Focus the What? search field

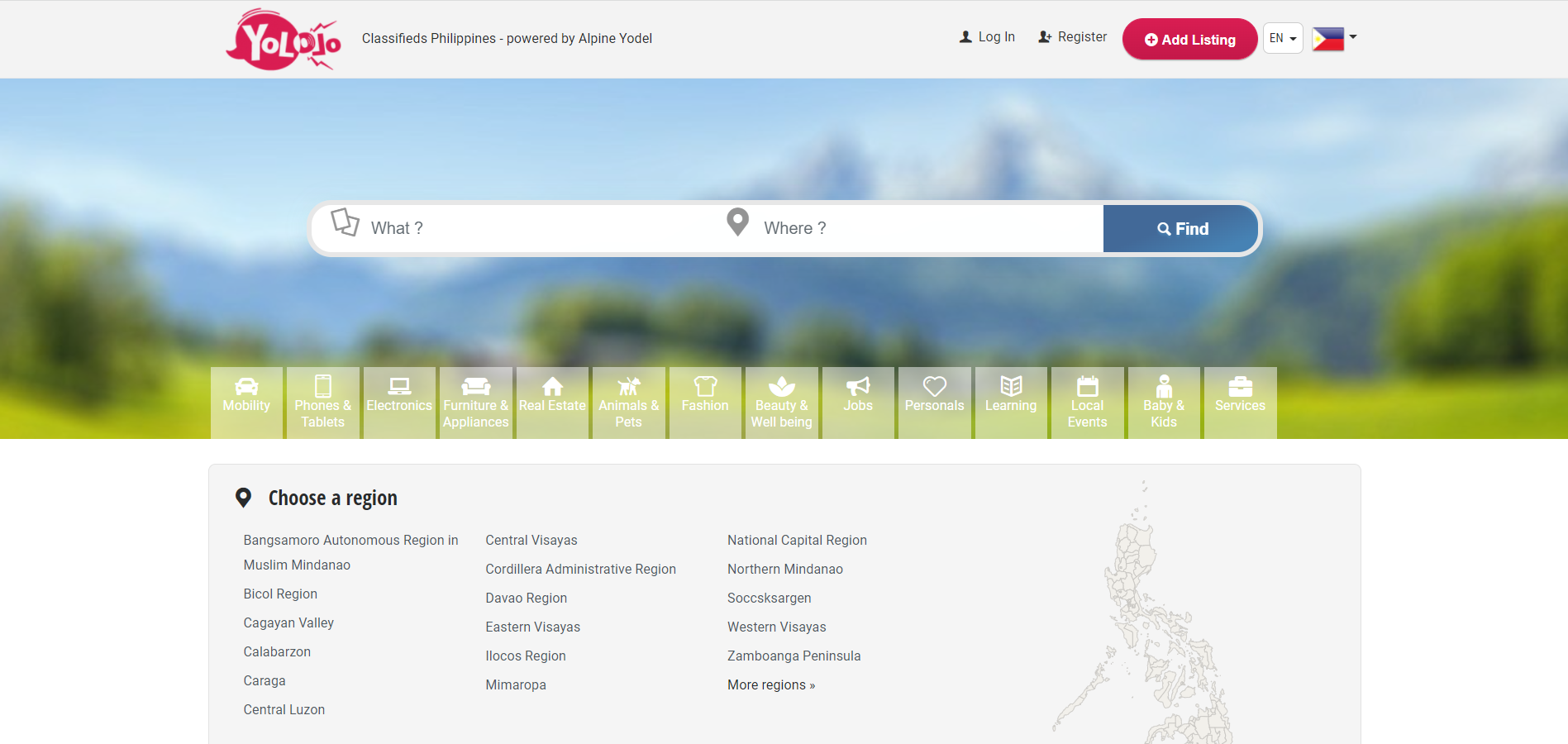point(537,228)
